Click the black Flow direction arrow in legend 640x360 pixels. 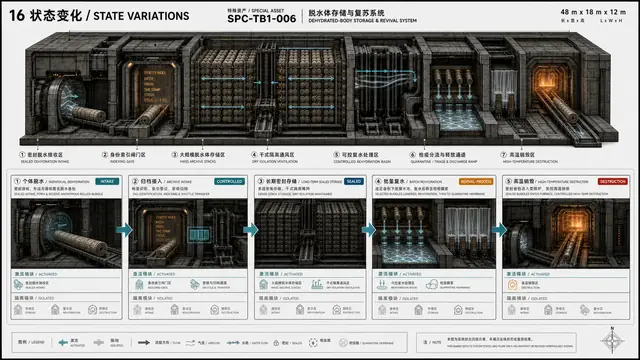click(144, 342)
